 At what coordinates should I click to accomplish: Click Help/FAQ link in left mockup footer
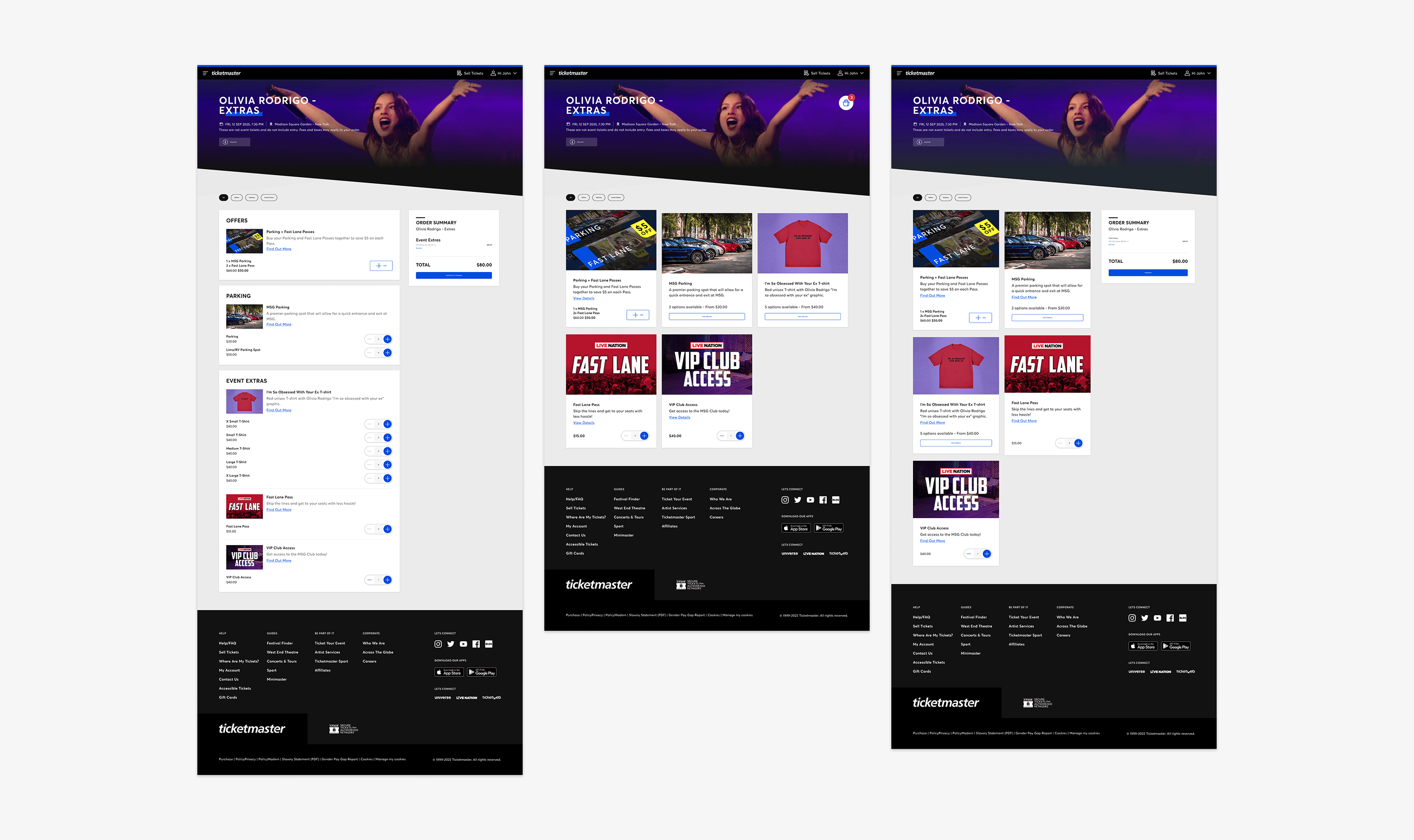pyautogui.click(x=228, y=644)
